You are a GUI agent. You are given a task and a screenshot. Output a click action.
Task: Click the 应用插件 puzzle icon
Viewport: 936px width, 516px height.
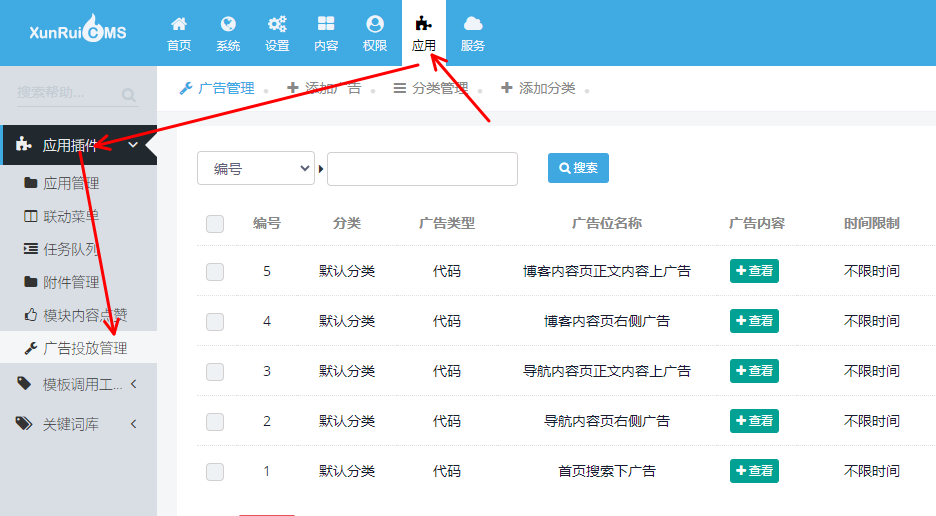[23, 144]
